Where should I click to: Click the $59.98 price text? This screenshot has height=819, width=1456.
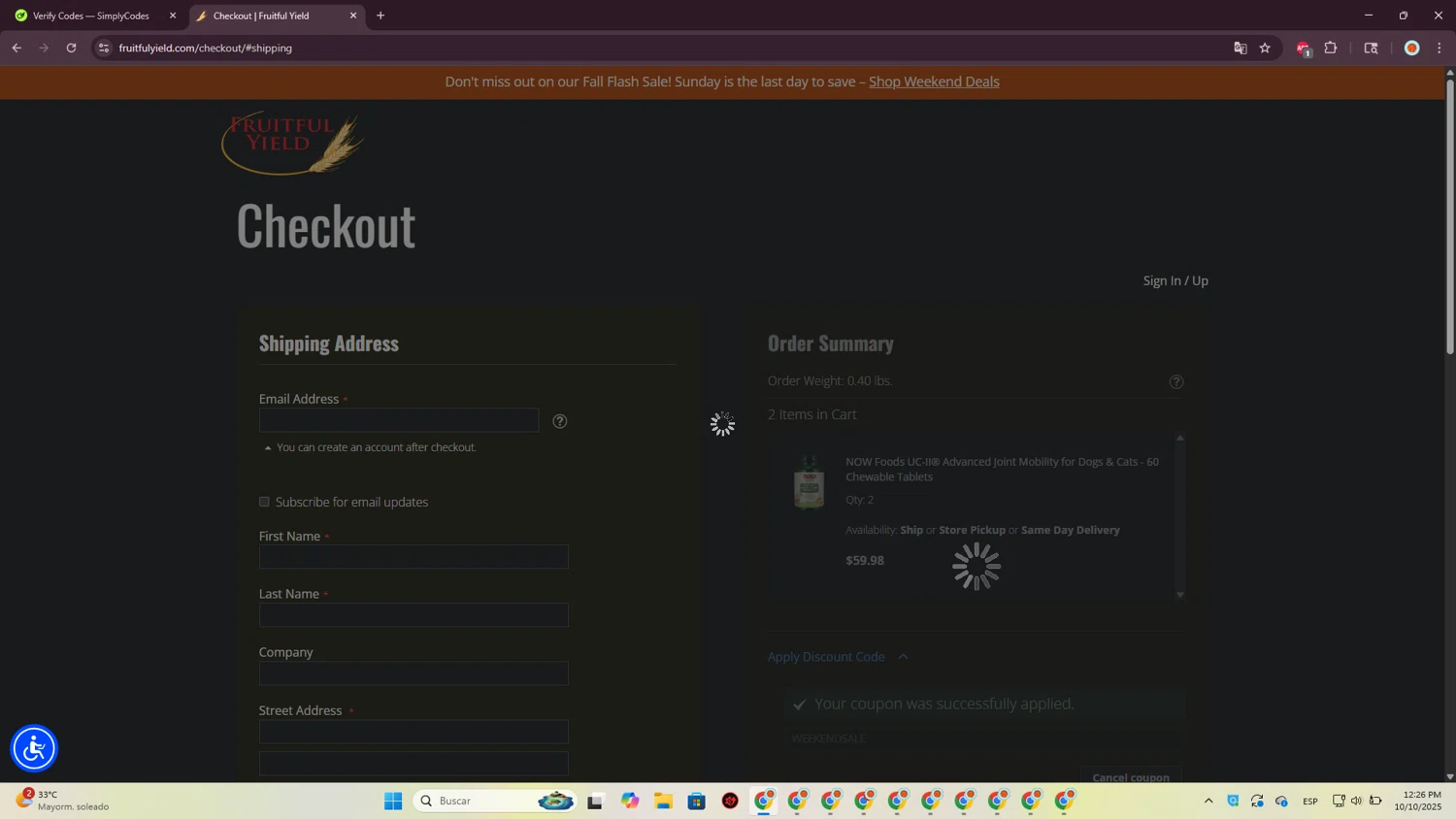(x=865, y=561)
